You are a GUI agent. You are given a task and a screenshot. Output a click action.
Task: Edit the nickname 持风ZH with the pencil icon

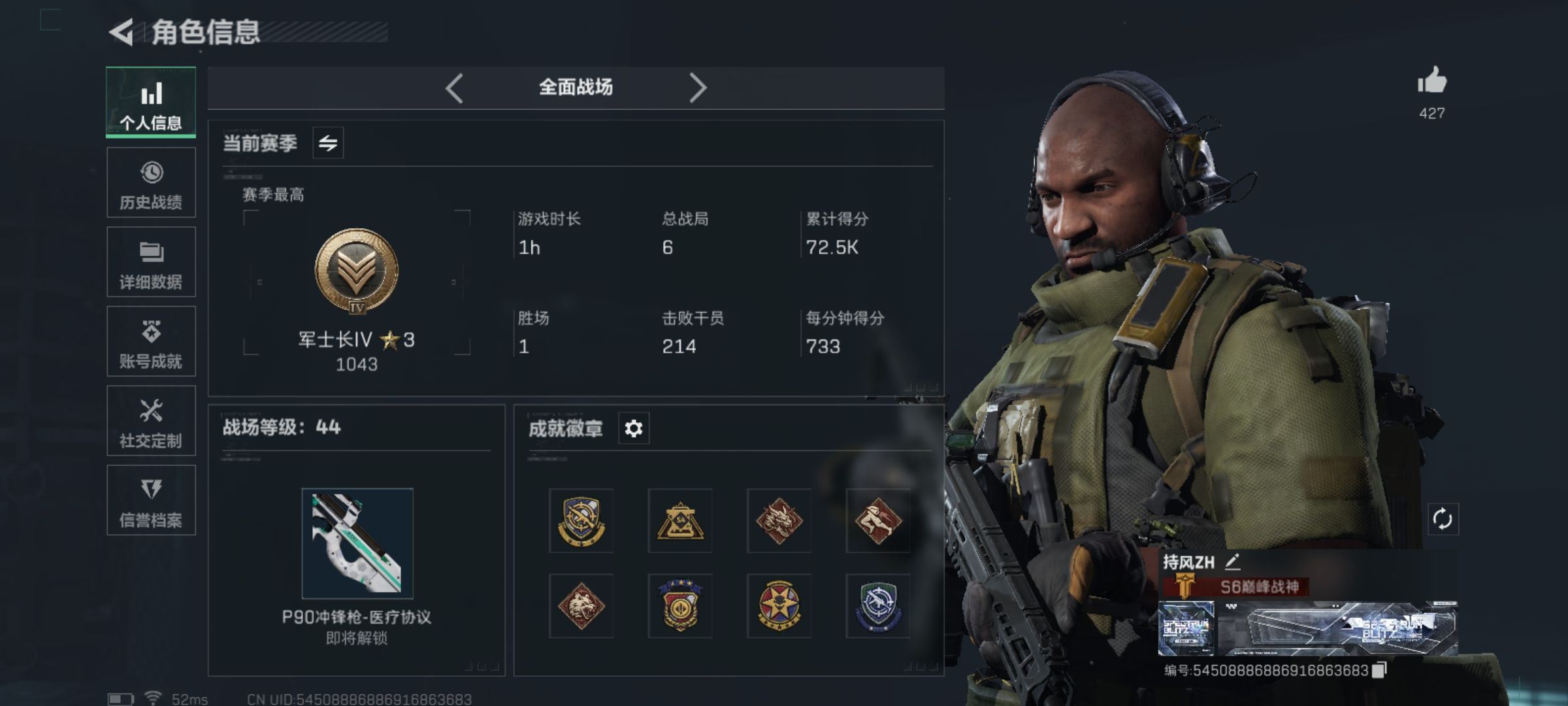pos(1232,562)
